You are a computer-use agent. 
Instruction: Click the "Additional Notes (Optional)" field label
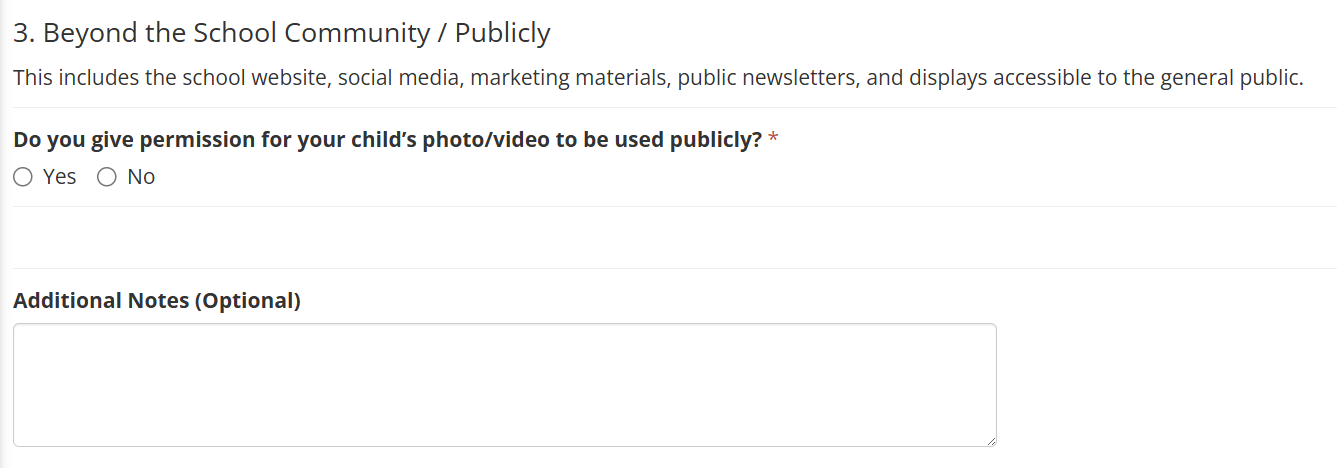157,300
